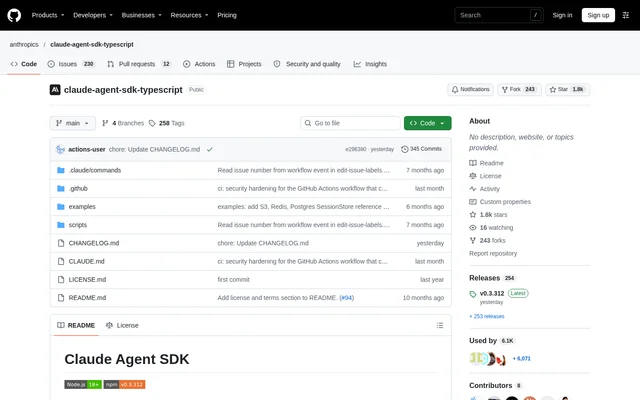
Task: Open the Readme link in About
Action: 487,163
